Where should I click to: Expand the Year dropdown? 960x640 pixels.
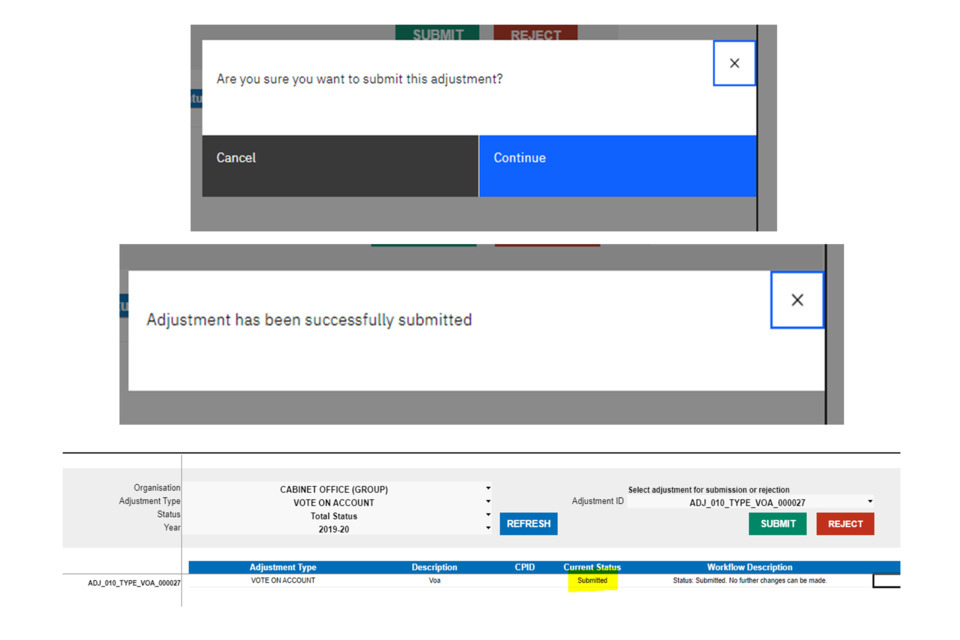point(488,528)
